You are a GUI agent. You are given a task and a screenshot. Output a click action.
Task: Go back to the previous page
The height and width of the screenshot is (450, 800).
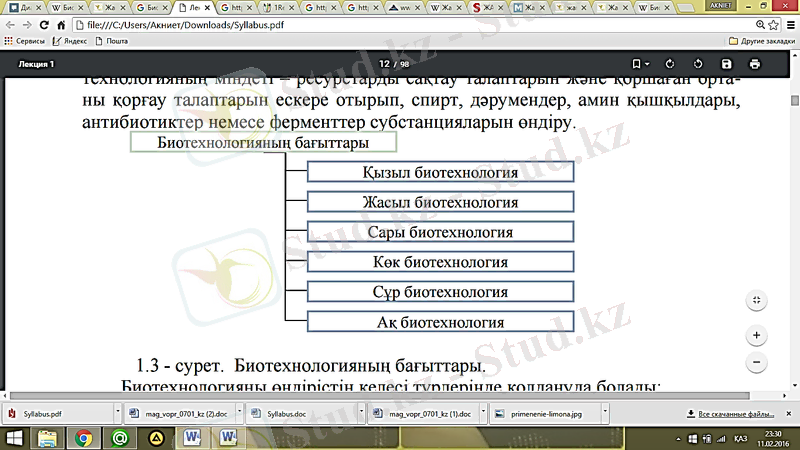tap(10, 25)
